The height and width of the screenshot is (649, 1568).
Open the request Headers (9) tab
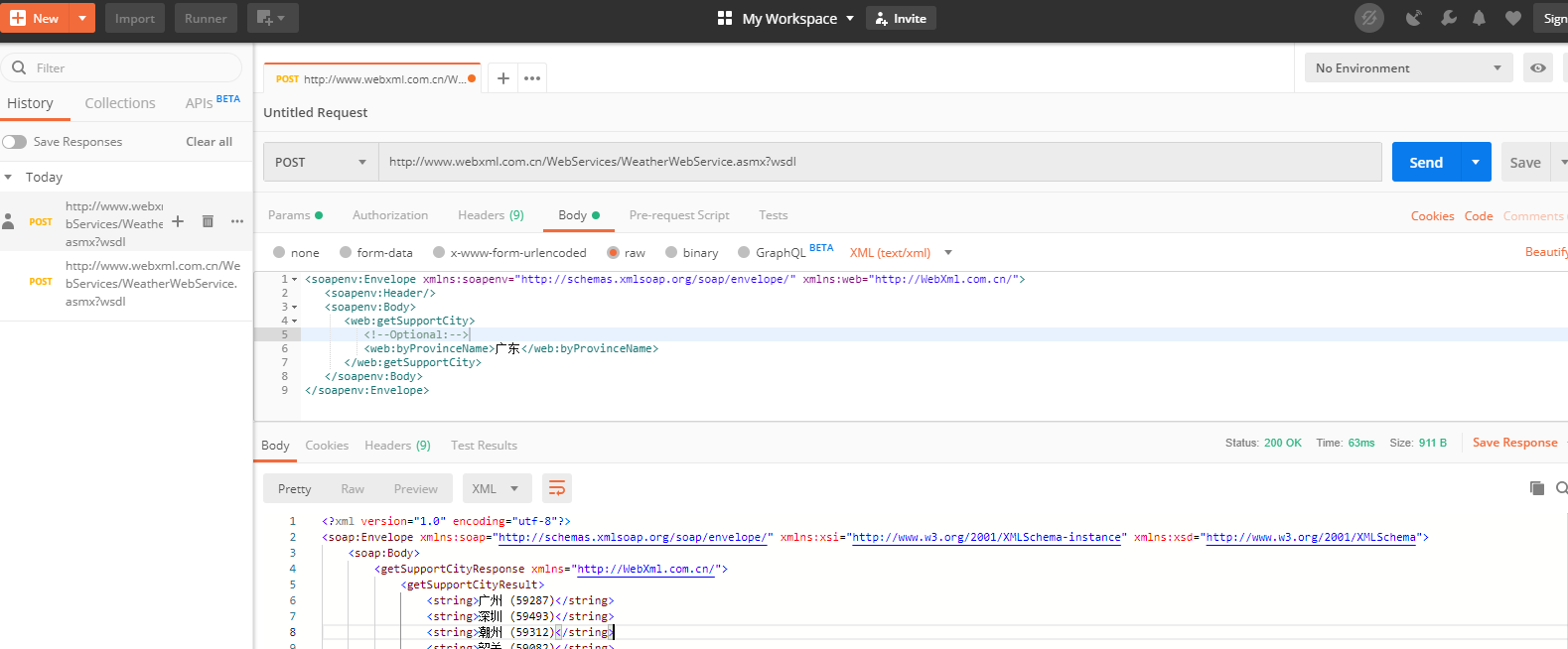[491, 215]
